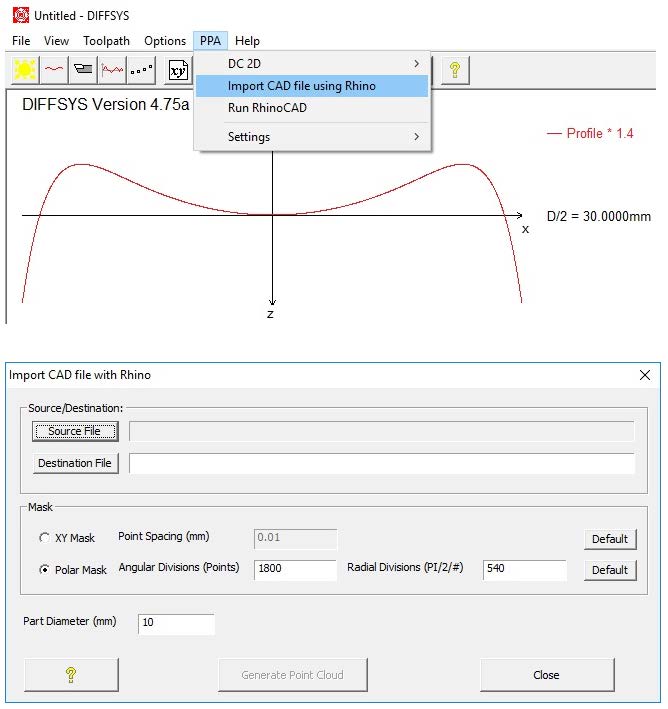Click the PPA menu
This screenshot has width=668, height=709.
[x=210, y=41]
